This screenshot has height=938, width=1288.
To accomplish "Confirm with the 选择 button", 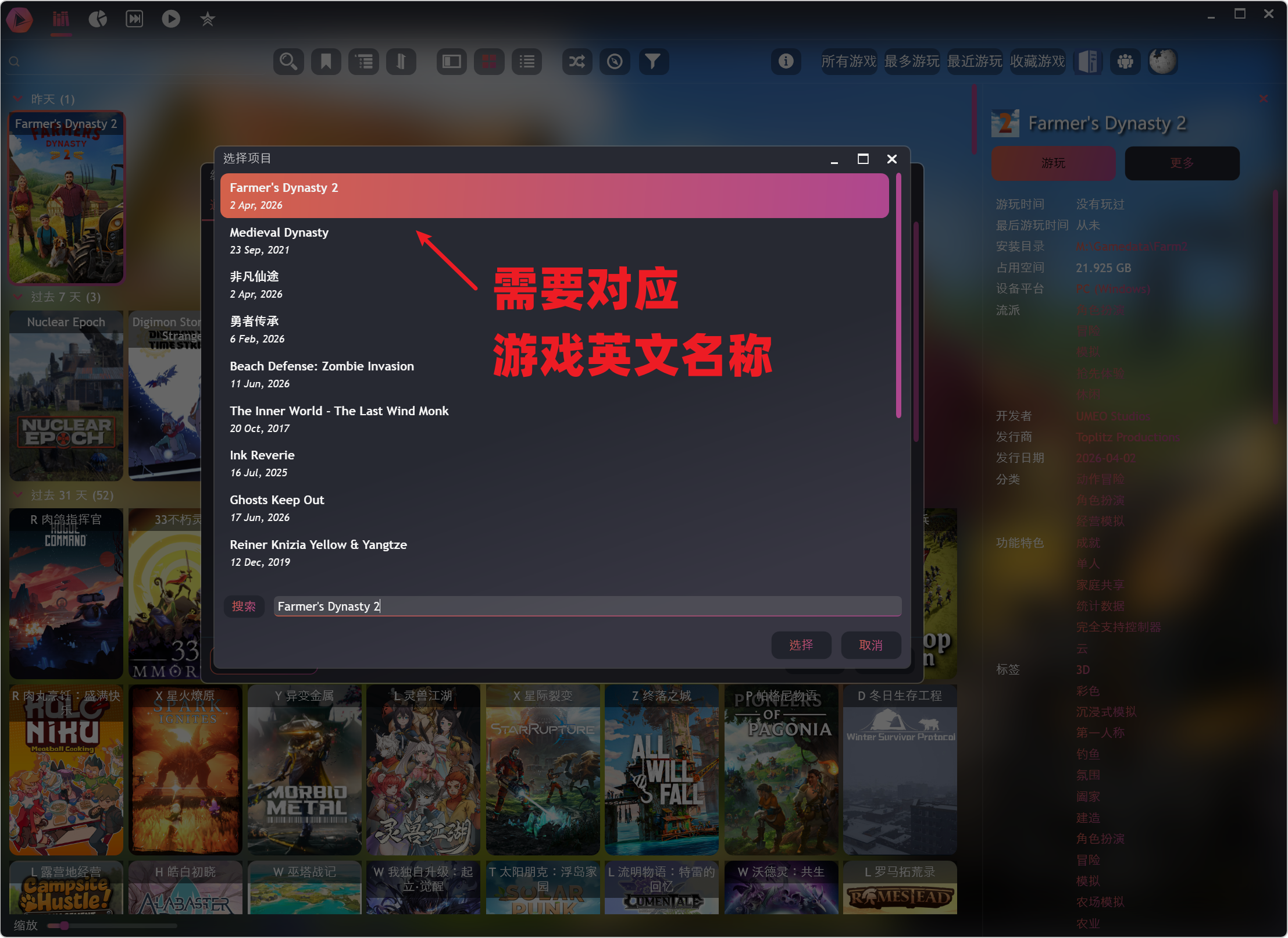I will (x=801, y=645).
